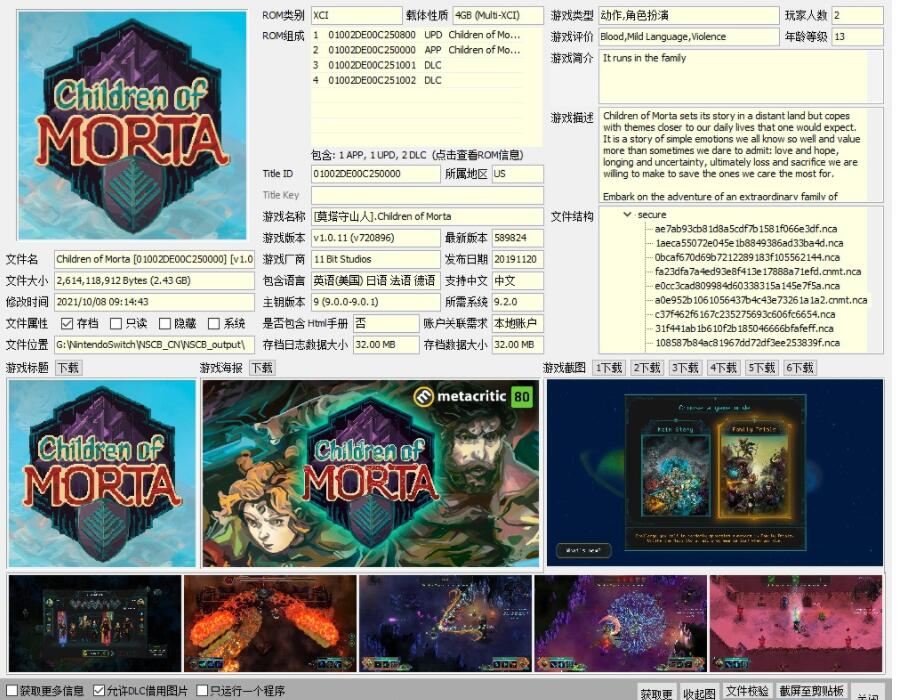
Task: Click the 文件名 field
Action: (x=154, y=259)
